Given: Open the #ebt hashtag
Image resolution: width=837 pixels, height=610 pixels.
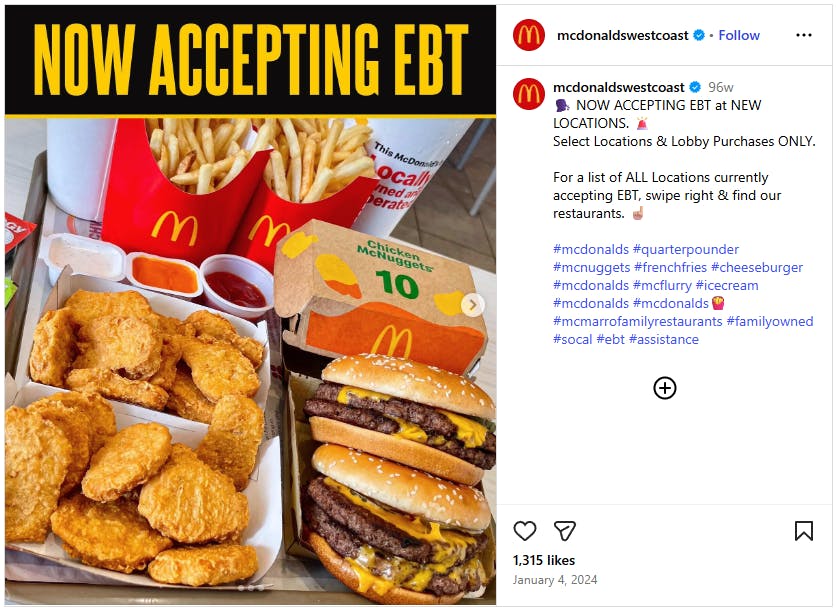Looking at the screenshot, I should (x=610, y=339).
